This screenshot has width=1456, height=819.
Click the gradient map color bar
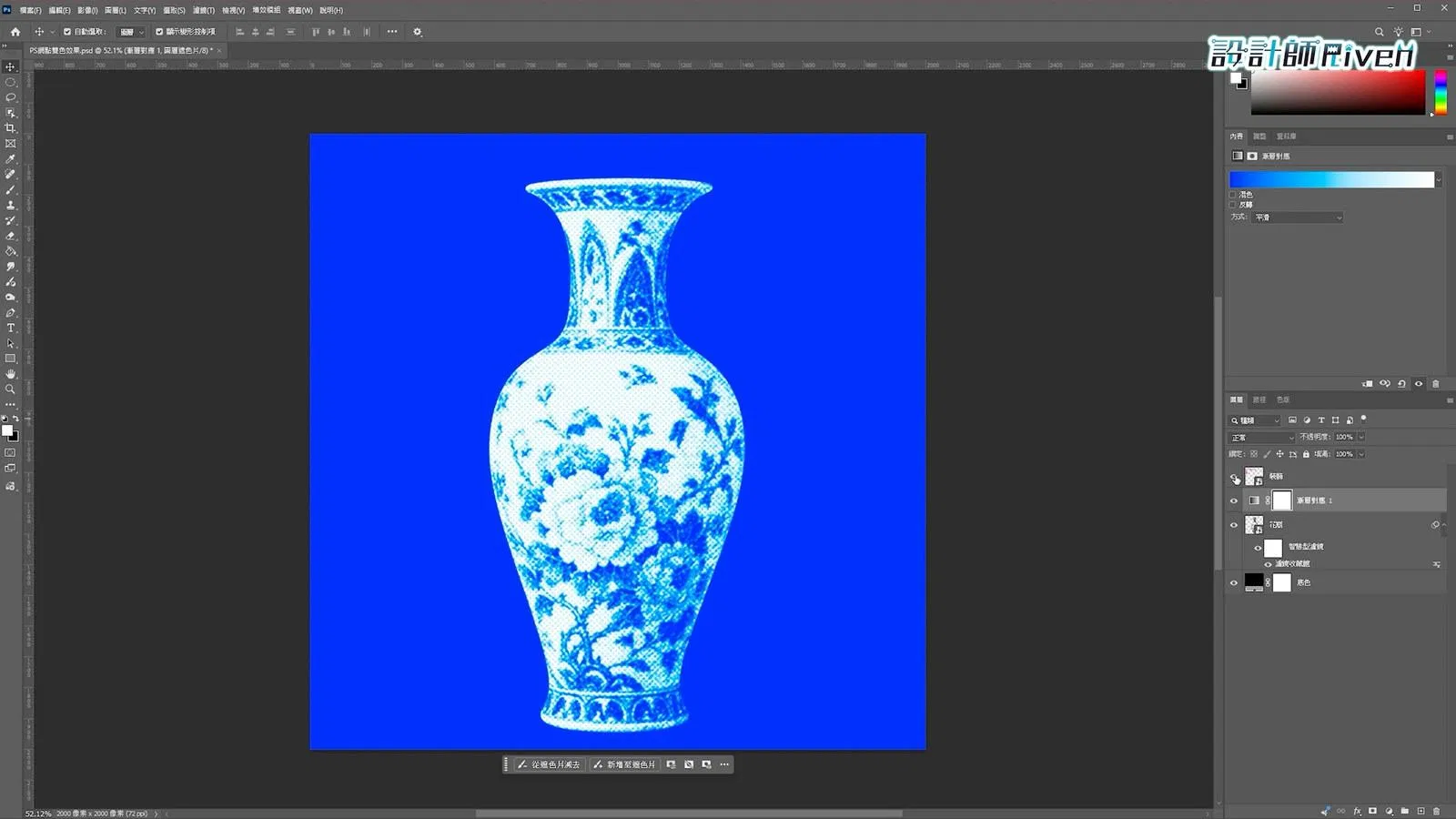[x=1331, y=180]
